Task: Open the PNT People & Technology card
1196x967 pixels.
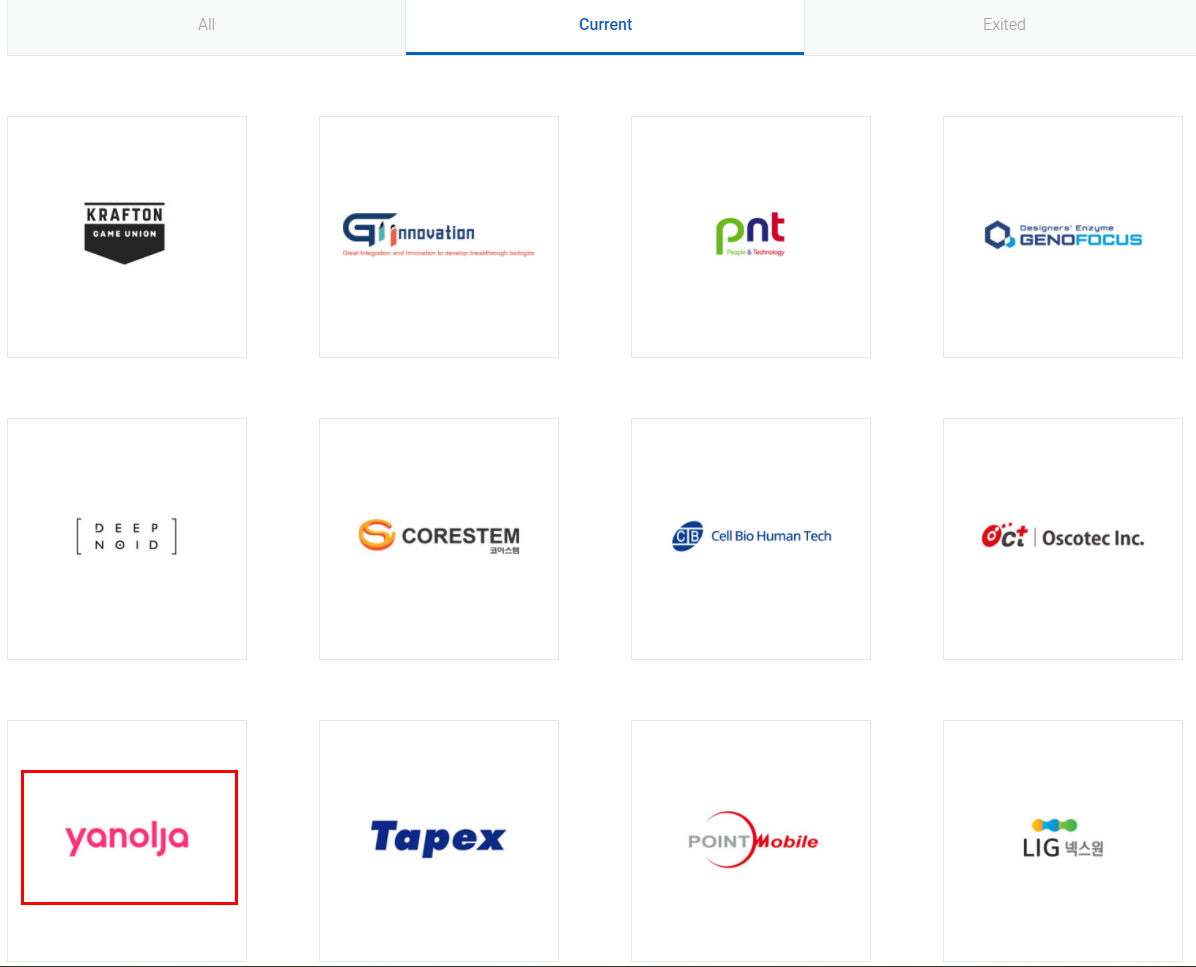Action: (x=751, y=237)
